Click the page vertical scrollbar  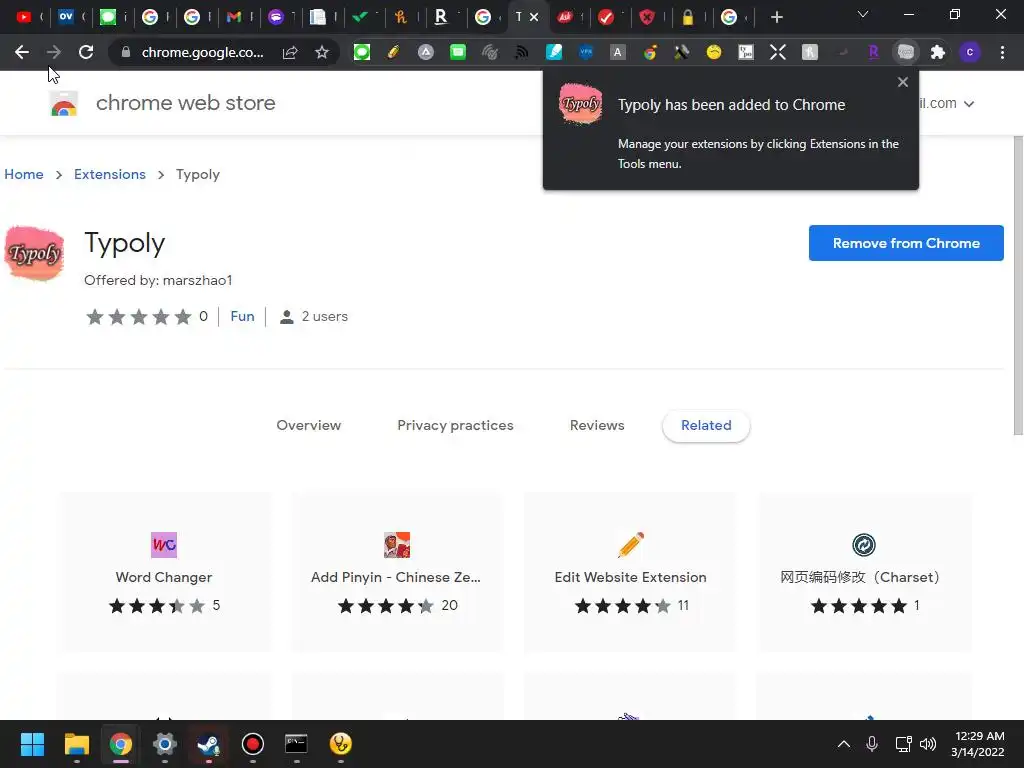[x=1018, y=285]
